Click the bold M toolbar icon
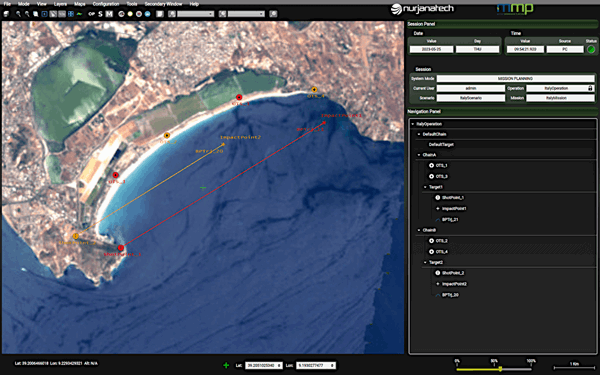 point(109,14)
